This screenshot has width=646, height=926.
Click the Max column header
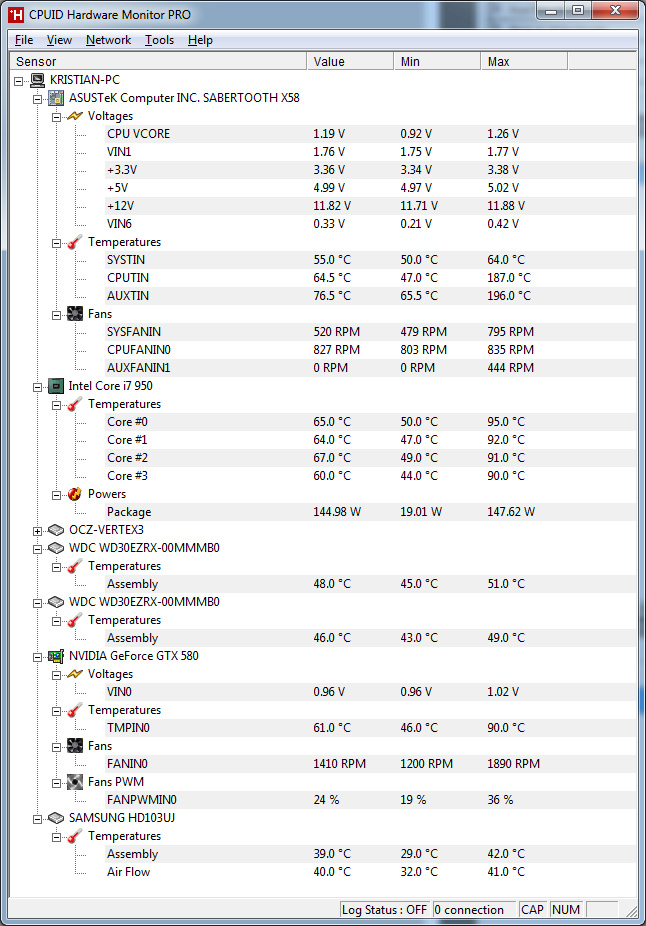[524, 61]
